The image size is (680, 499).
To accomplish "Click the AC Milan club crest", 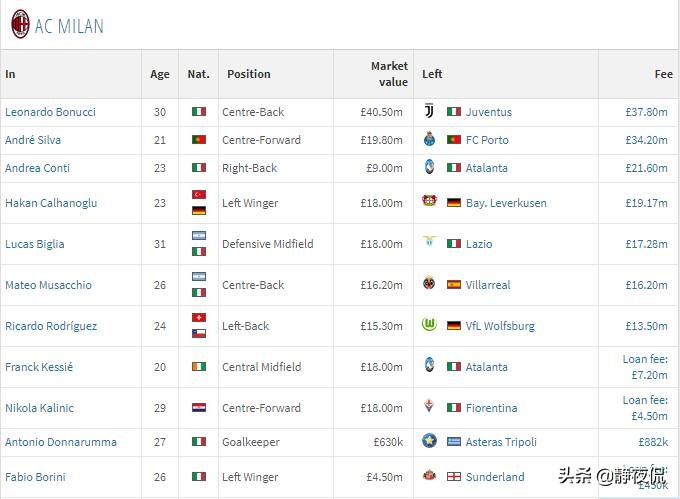I will (x=20, y=25).
